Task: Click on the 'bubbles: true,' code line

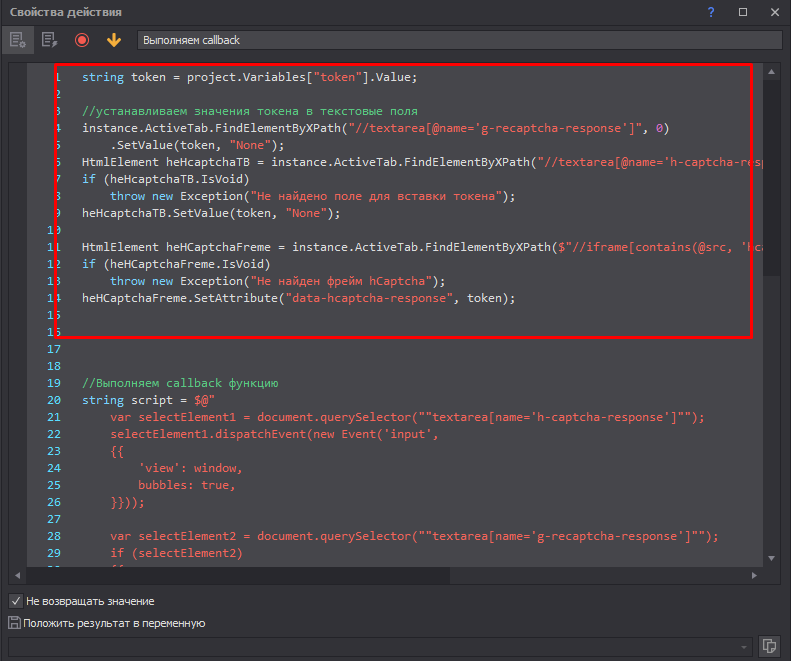Action: coord(187,485)
